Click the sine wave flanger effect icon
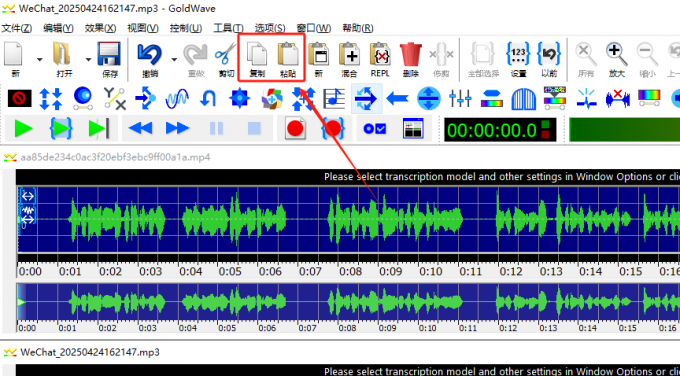The image size is (680, 376). coord(177,98)
